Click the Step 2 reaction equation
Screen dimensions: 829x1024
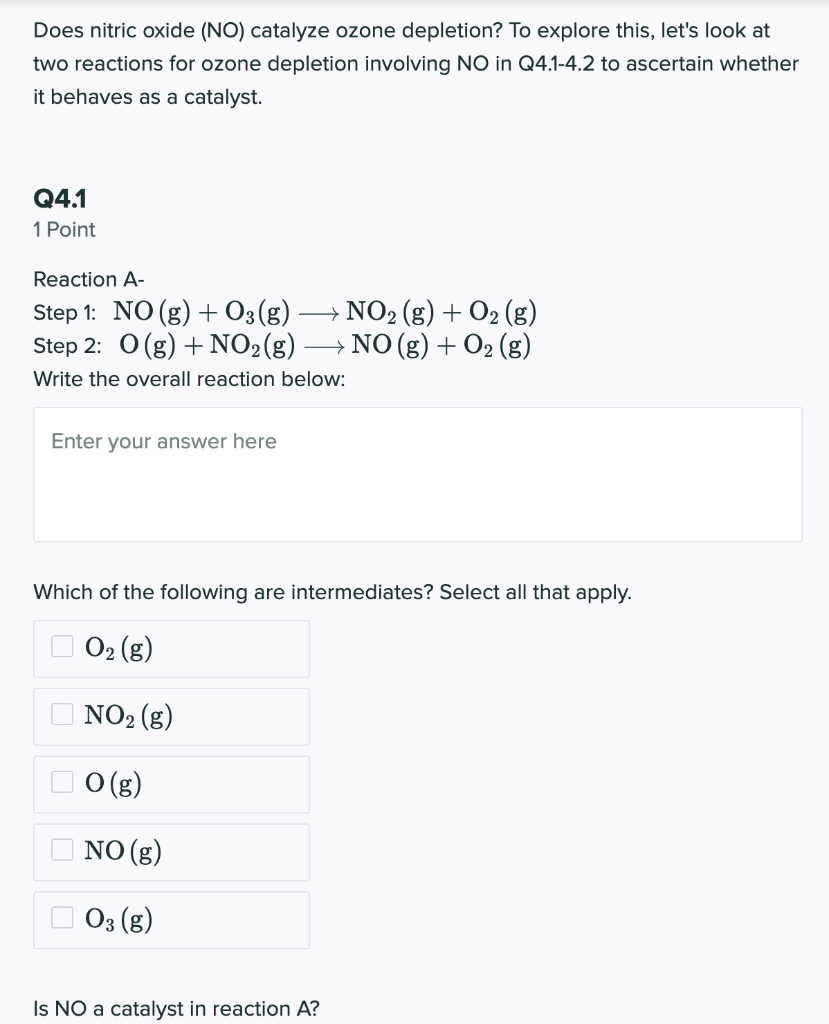point(325,345)
